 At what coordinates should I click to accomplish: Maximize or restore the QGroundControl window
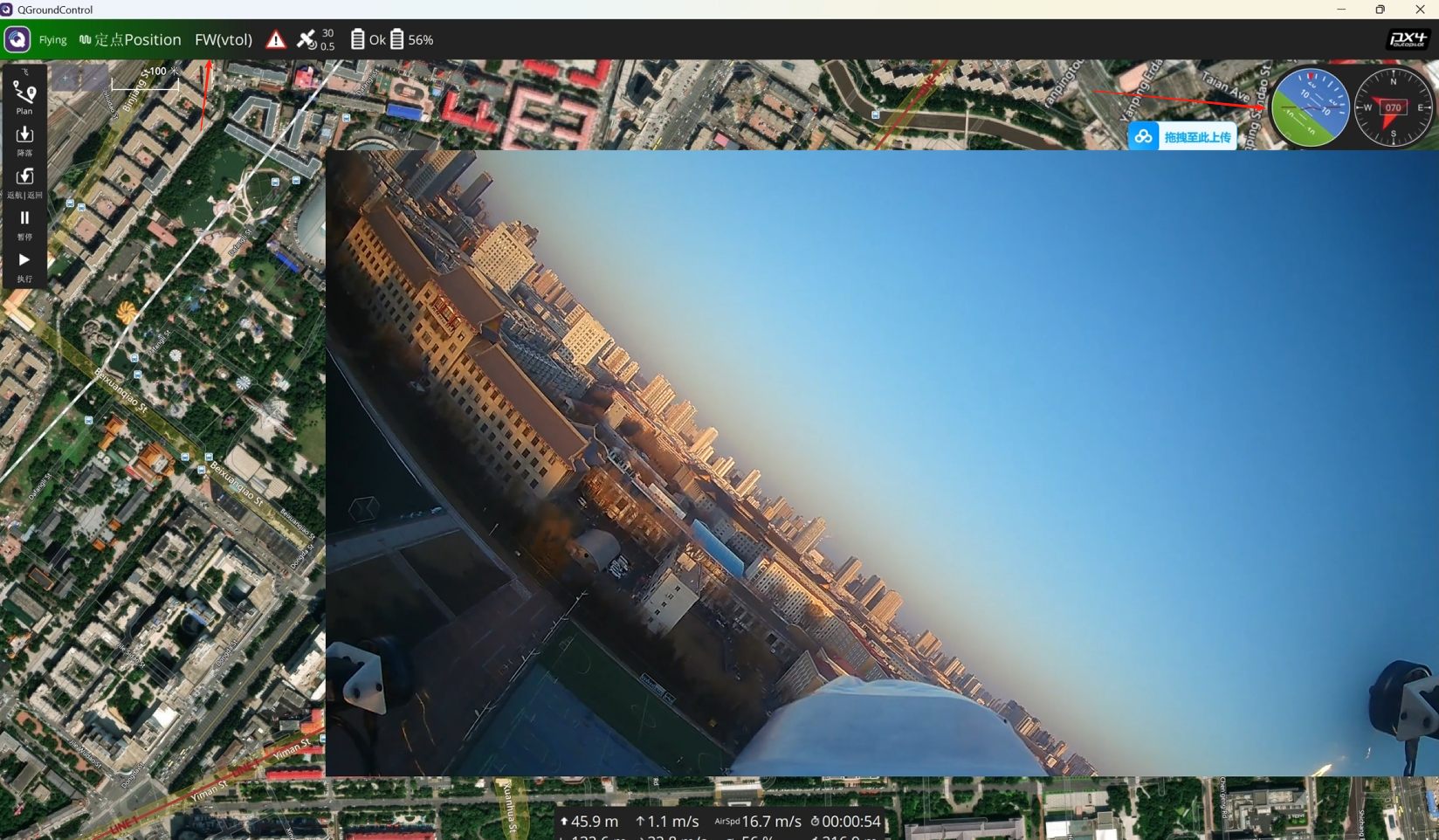pyautogui.click(x=1380, y=10)
